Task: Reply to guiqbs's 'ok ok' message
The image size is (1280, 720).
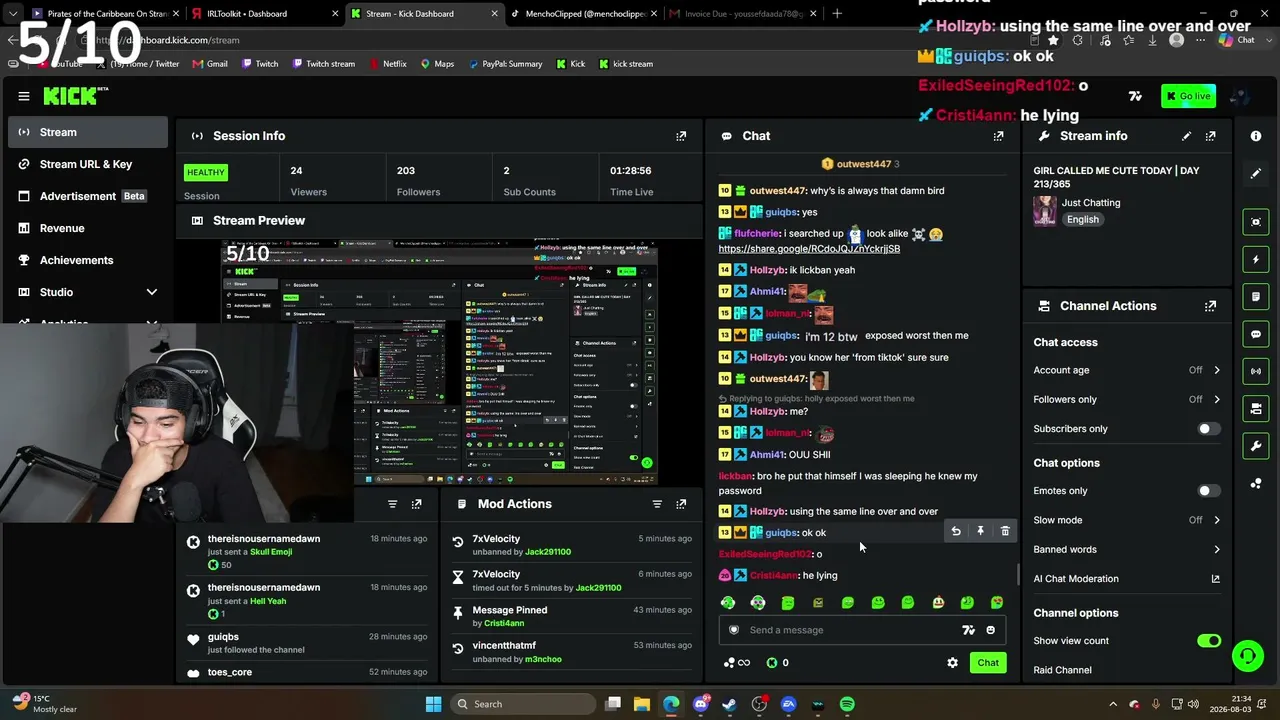Action: click(x=956, y=532)
